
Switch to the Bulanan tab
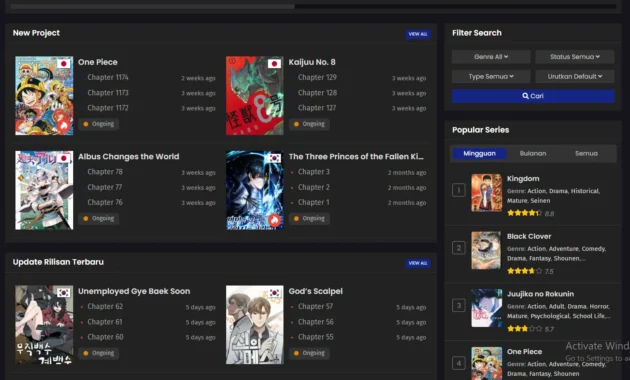pos(533,153)
